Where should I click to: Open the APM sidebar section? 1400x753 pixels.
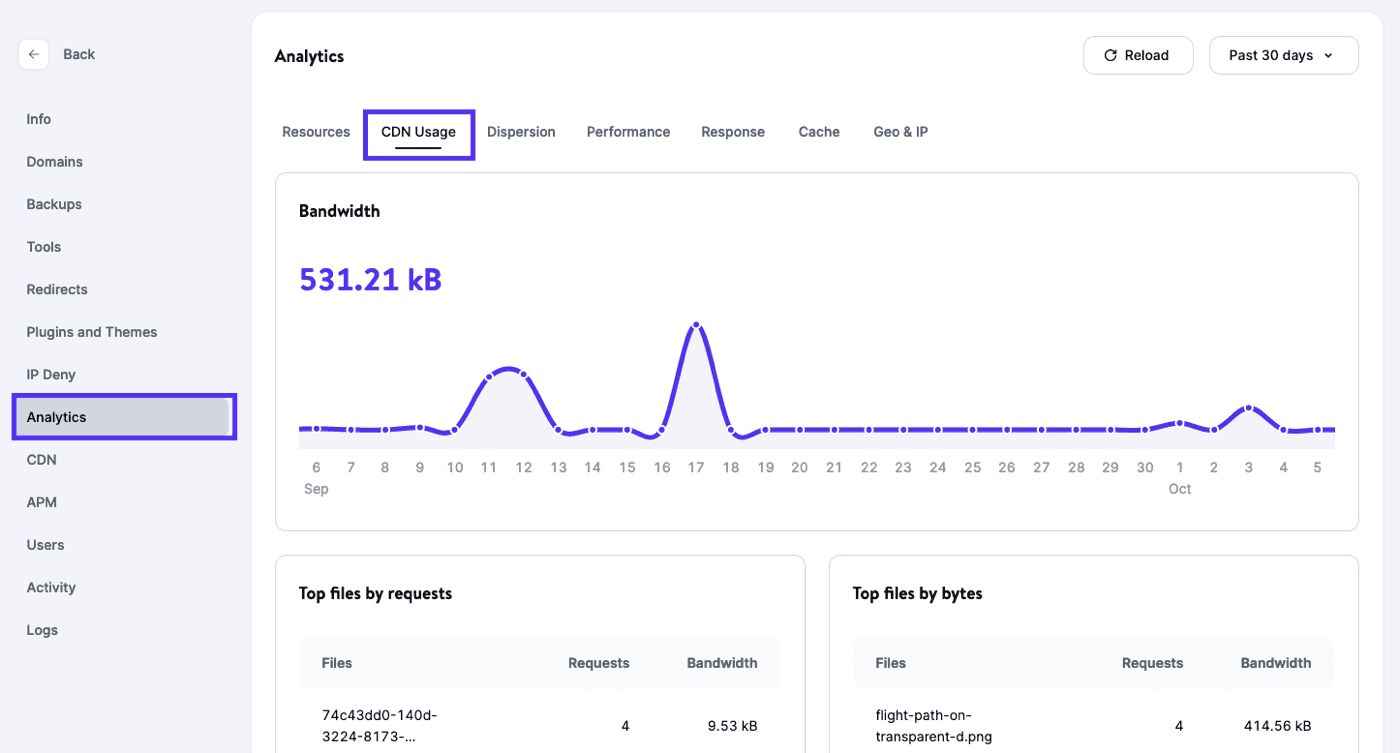point(41,501)
